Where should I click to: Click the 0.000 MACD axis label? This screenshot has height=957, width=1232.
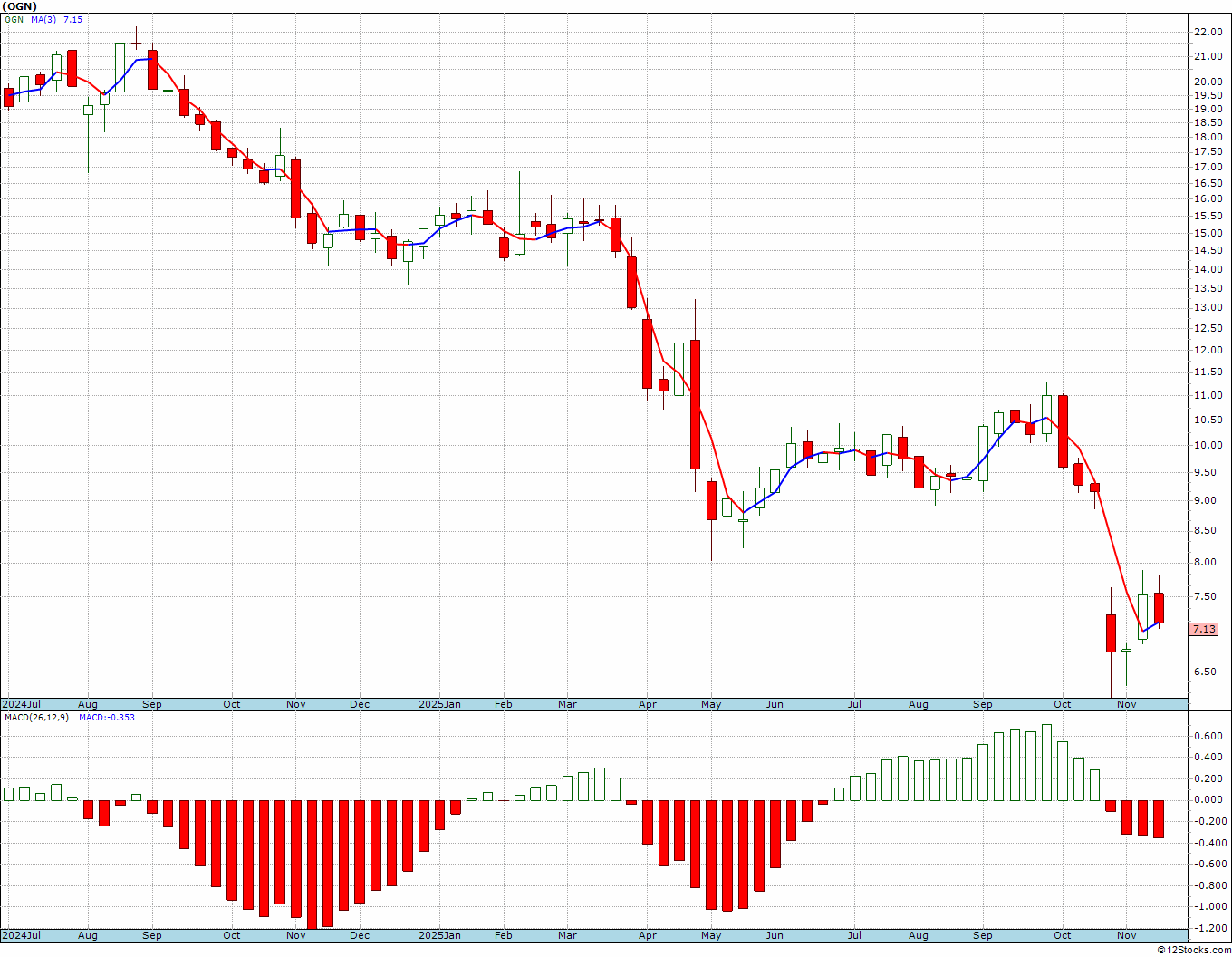1208,799
